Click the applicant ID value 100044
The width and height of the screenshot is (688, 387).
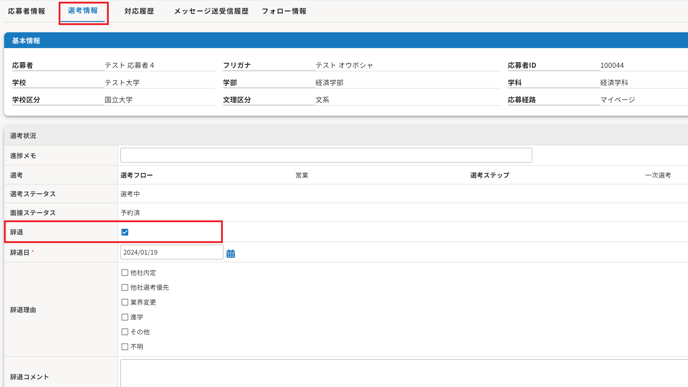coord(612,65)
